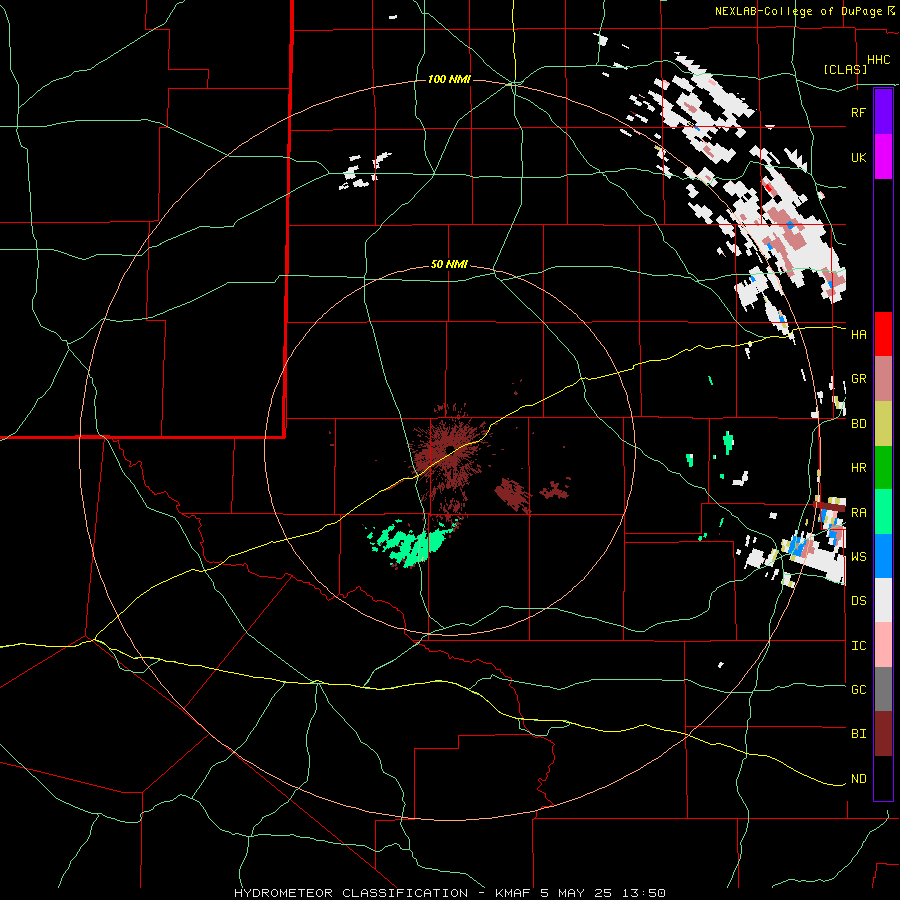
Task: Click the "13:50" time stamp
Action: click(x=646, y=893)
